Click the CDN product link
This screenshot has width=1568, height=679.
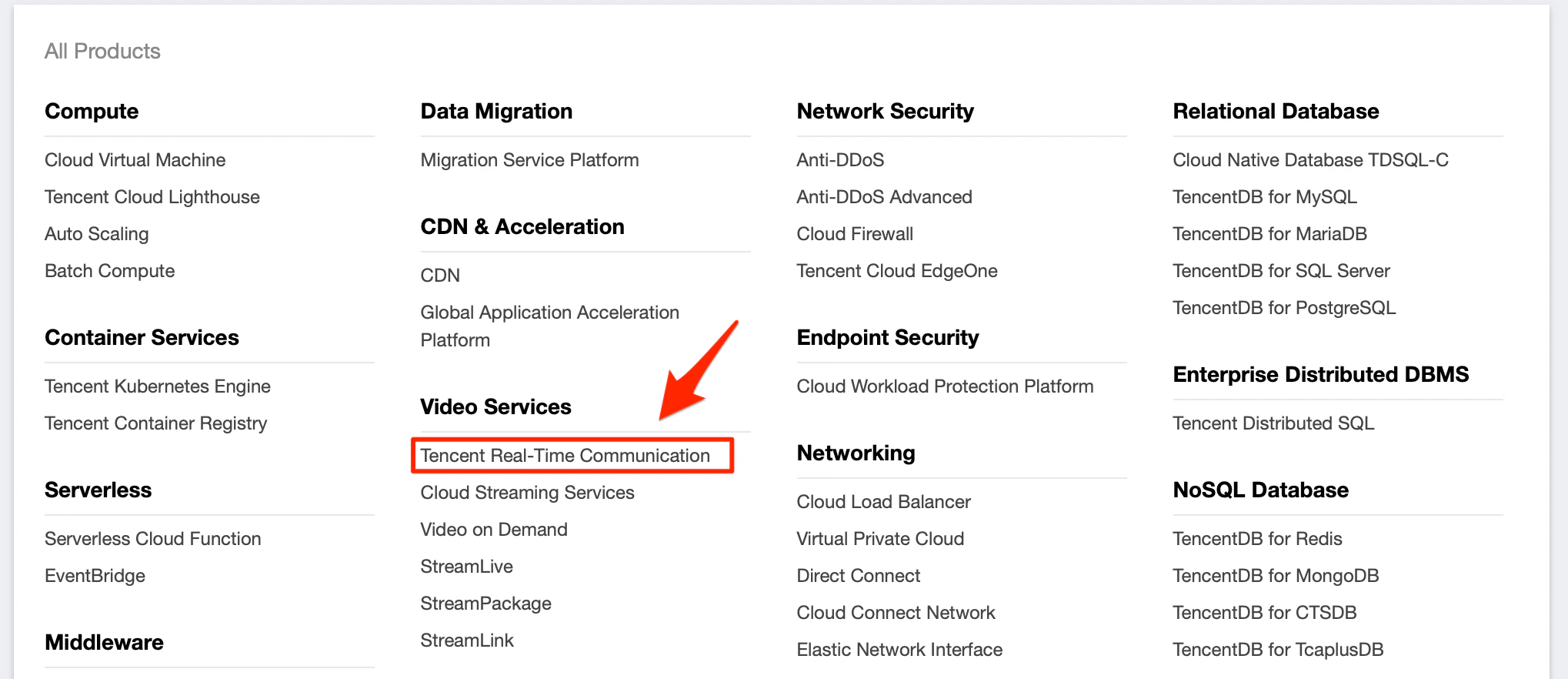click(440, 276)
